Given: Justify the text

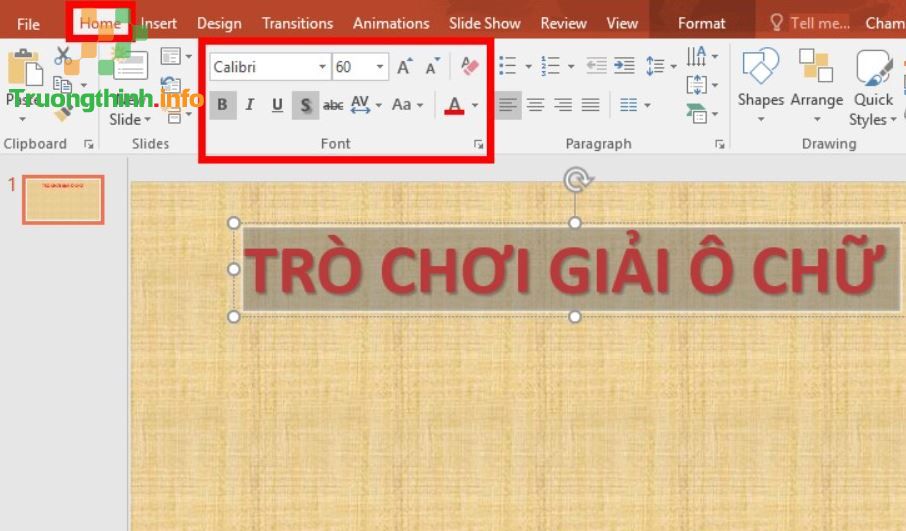Looking at the screenshot, I should 591,105.
